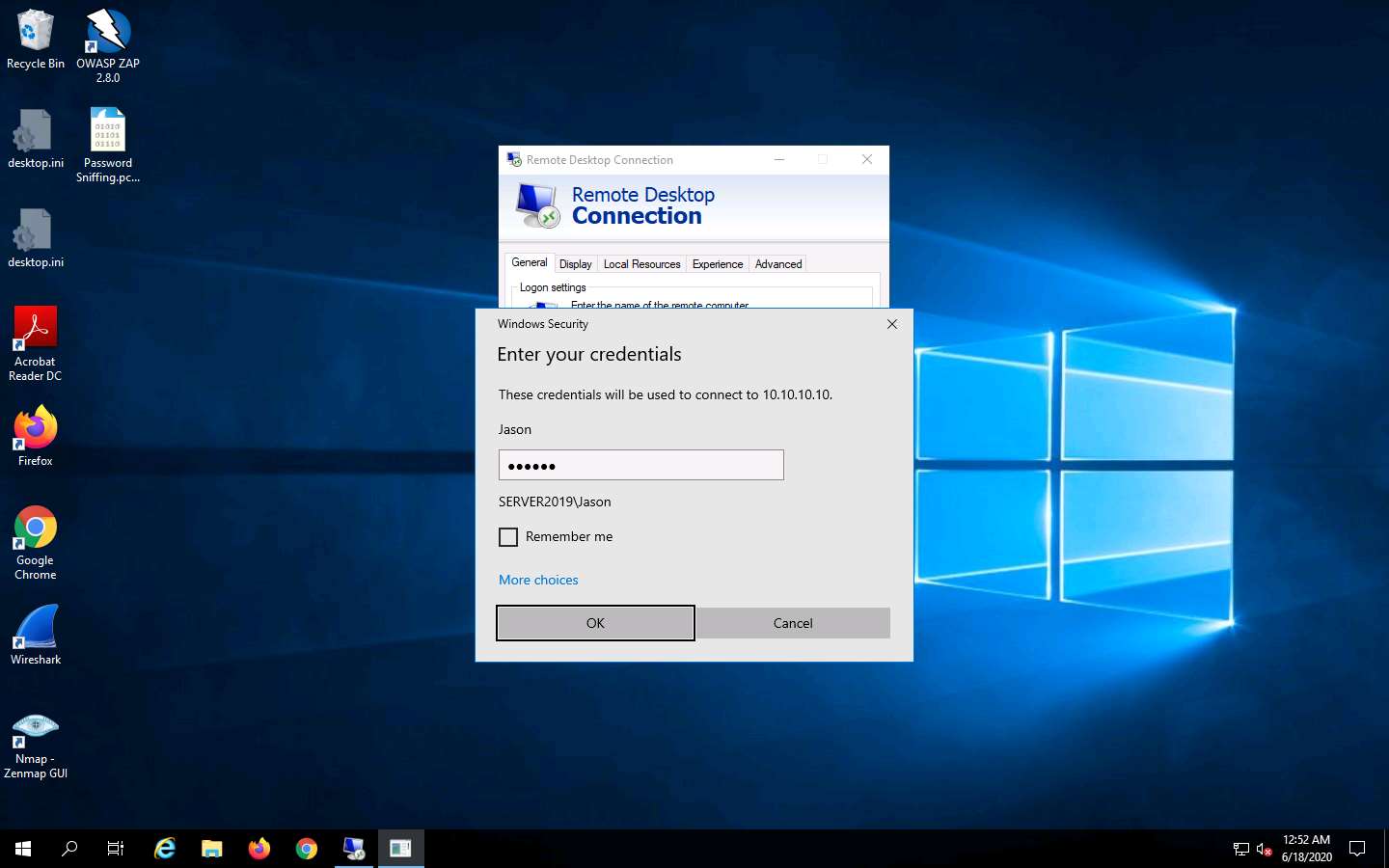Open the Windows Start menu
Screen dimensions: 1389x868
(x=23, y=849)
